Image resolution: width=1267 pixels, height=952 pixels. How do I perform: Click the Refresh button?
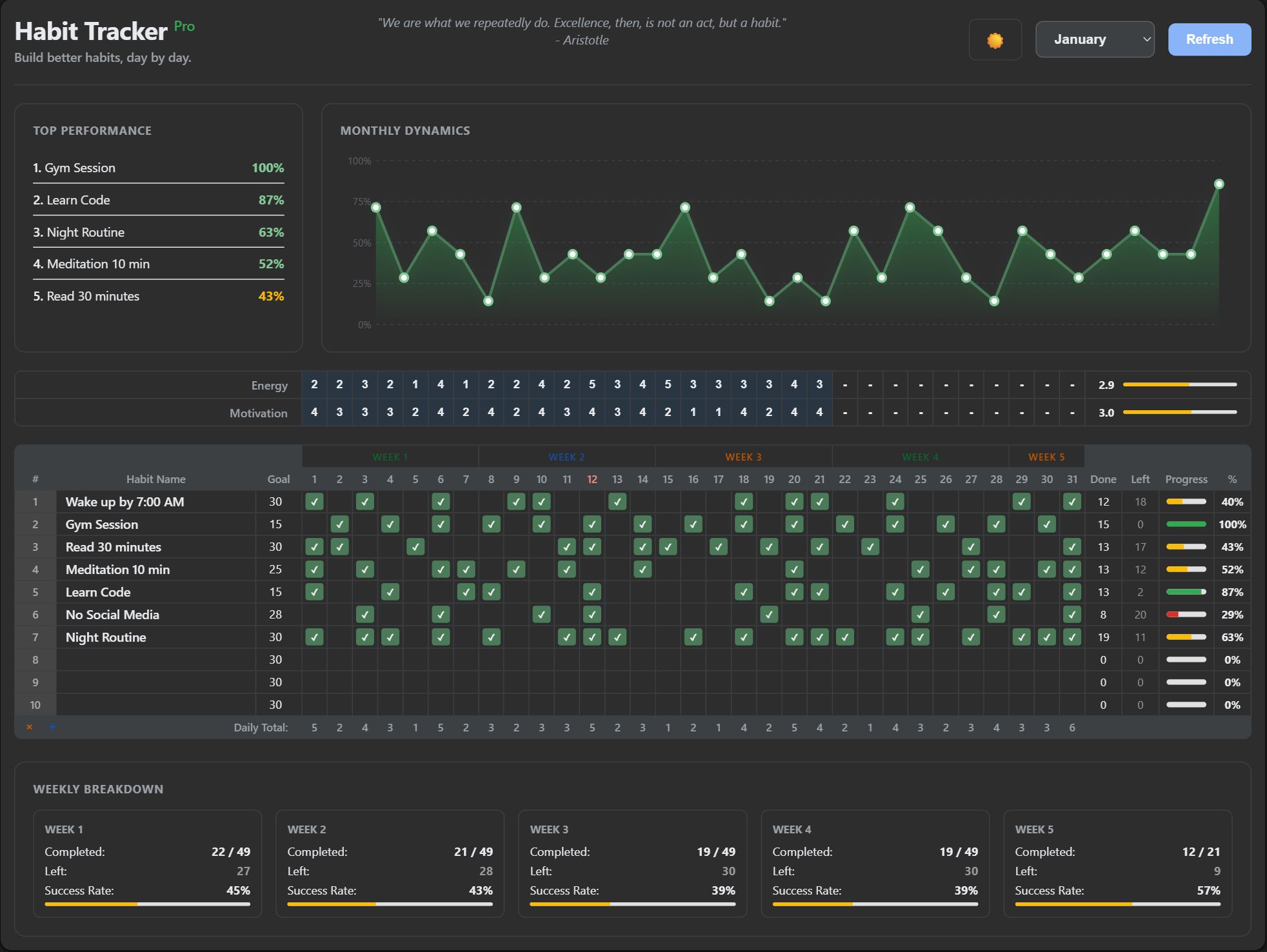coord(1209,39)
